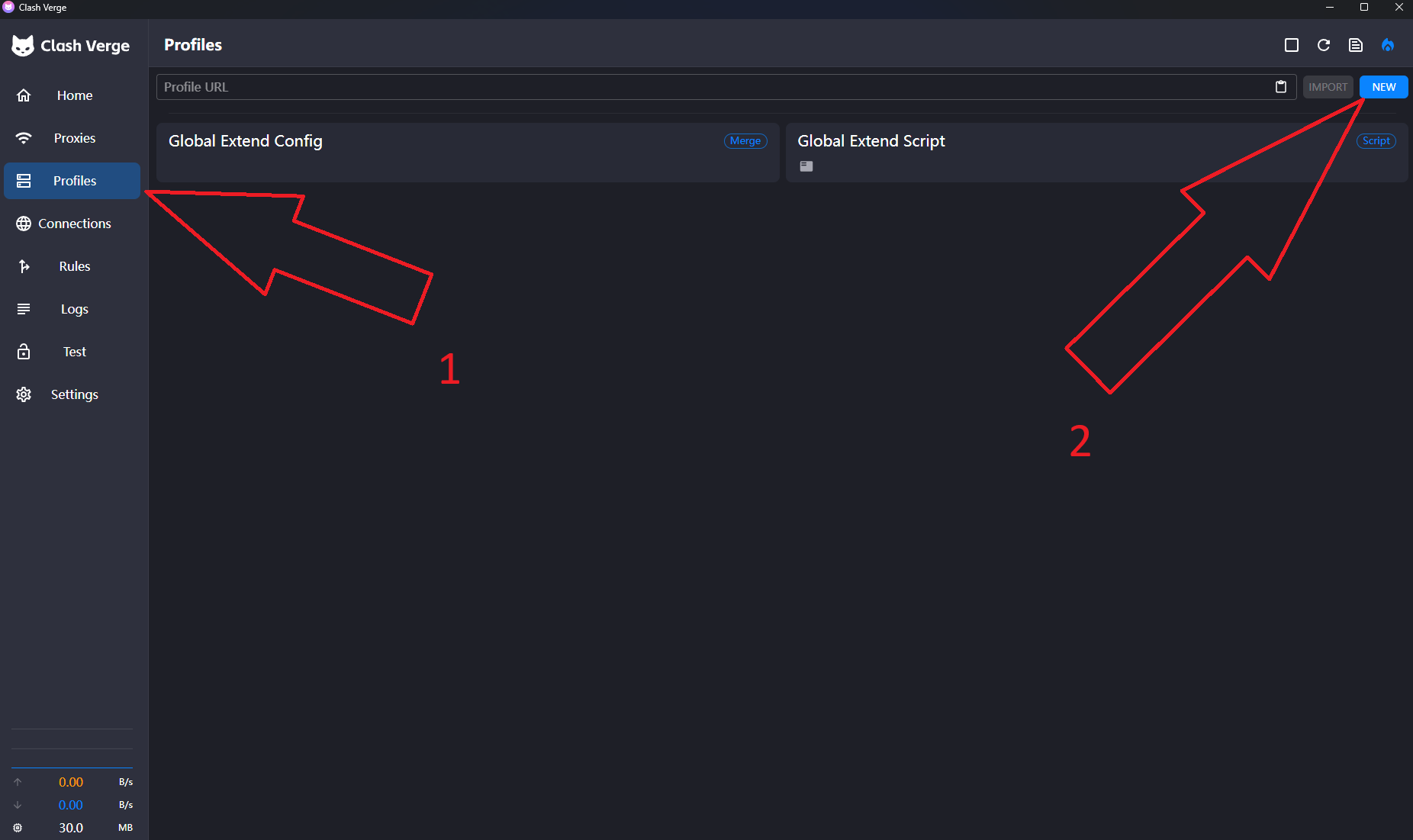Click the IMPORT button
Image resolution: width=1413 pixels, height=840 pixels.
[x=1328, y=87]
